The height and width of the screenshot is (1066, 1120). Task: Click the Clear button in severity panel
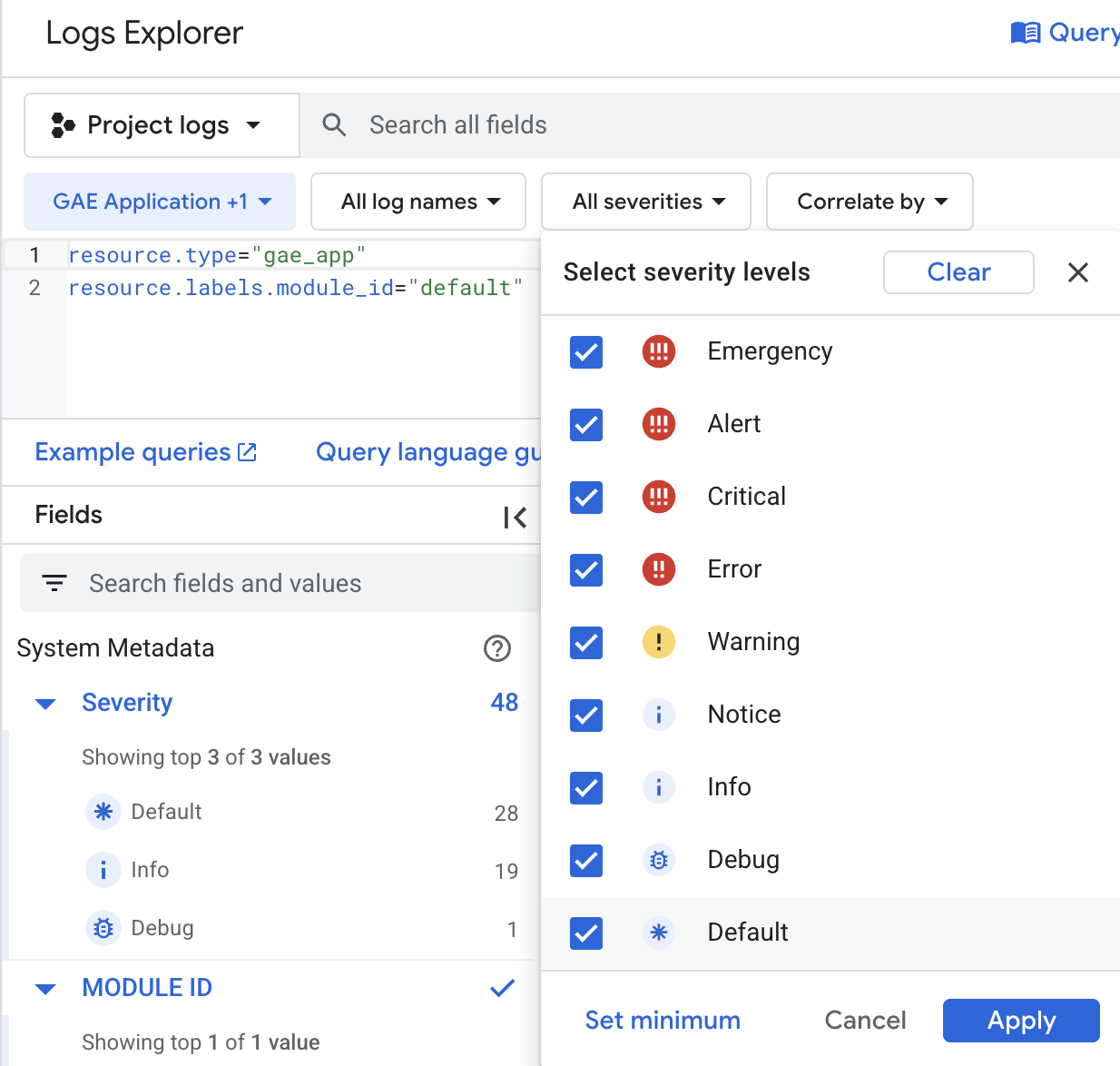(958, 272)
